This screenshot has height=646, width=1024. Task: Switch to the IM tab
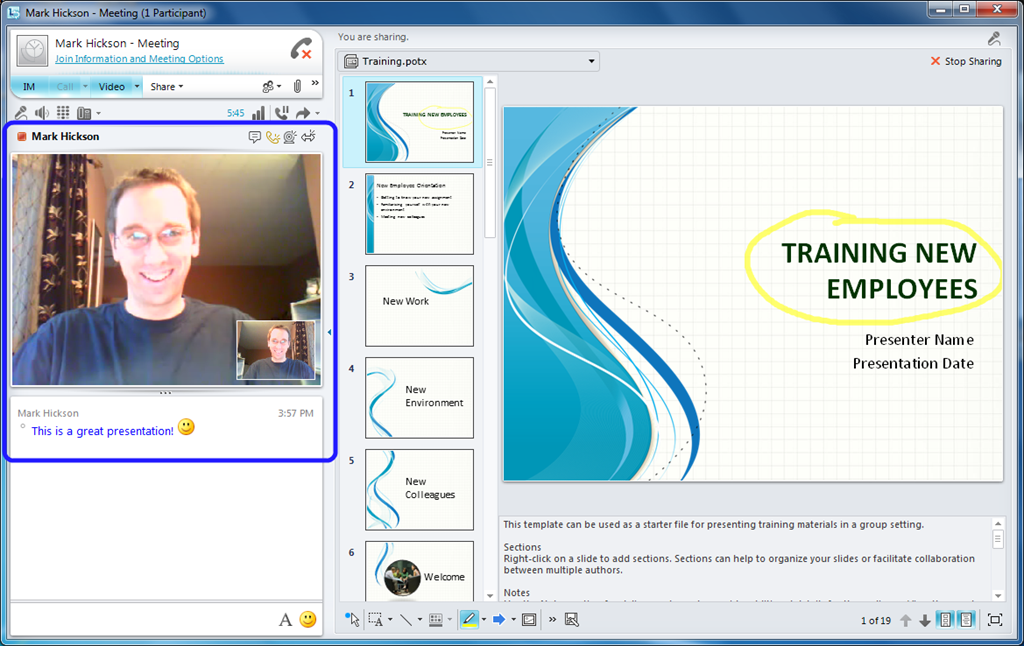click(x=29, y=86)
